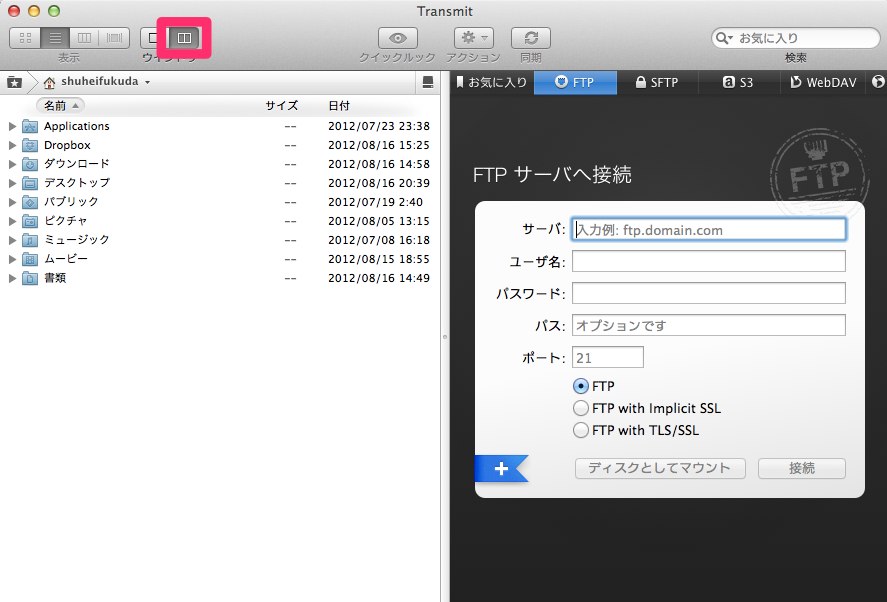Open the shuheifukuda path dropdown

pyautogui.click(x=97, y=82)
